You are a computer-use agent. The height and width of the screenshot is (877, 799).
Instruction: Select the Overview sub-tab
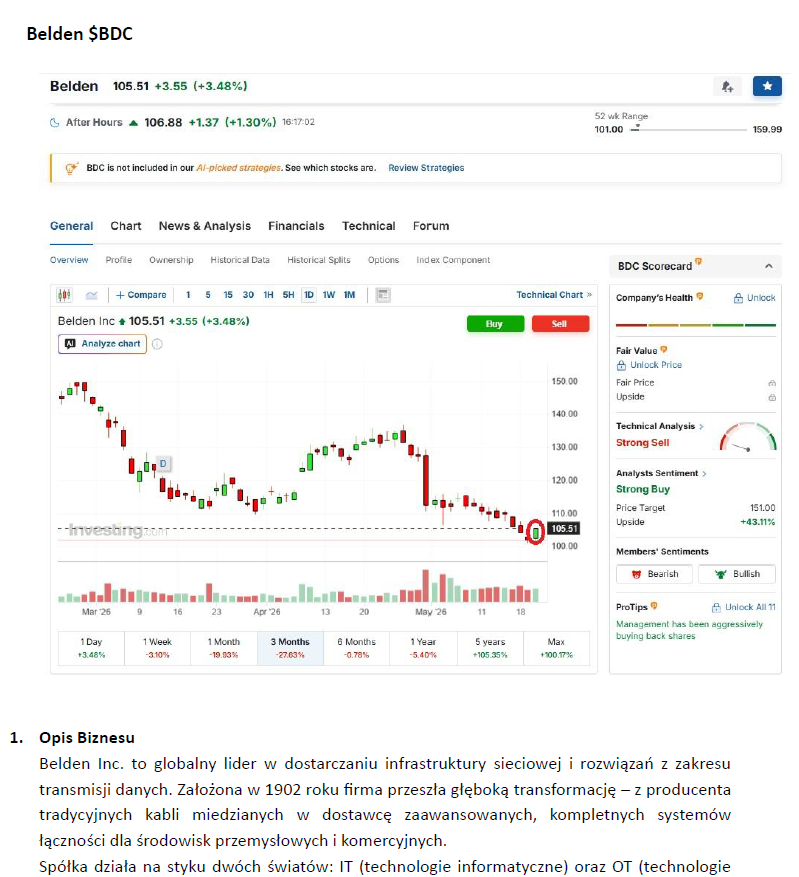point(69,260)
